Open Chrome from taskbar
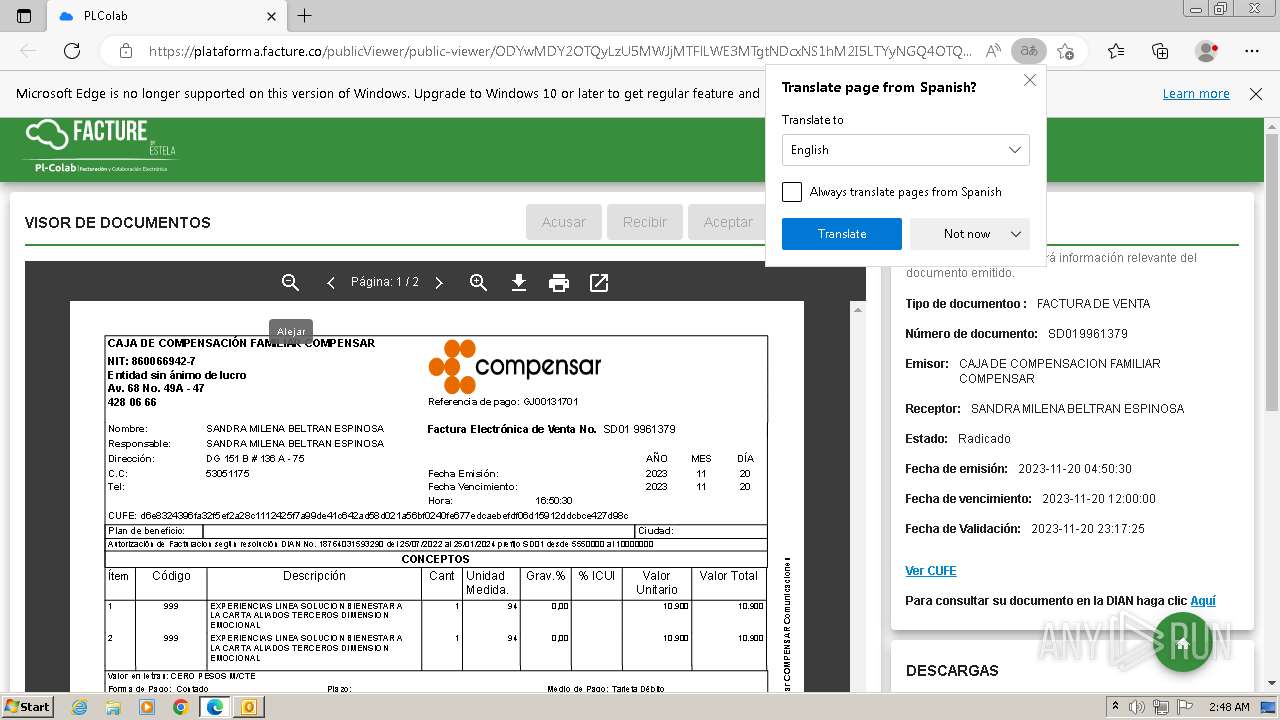Image resolution: width=1280 pixels, height=720 pixels. point(180,707)
